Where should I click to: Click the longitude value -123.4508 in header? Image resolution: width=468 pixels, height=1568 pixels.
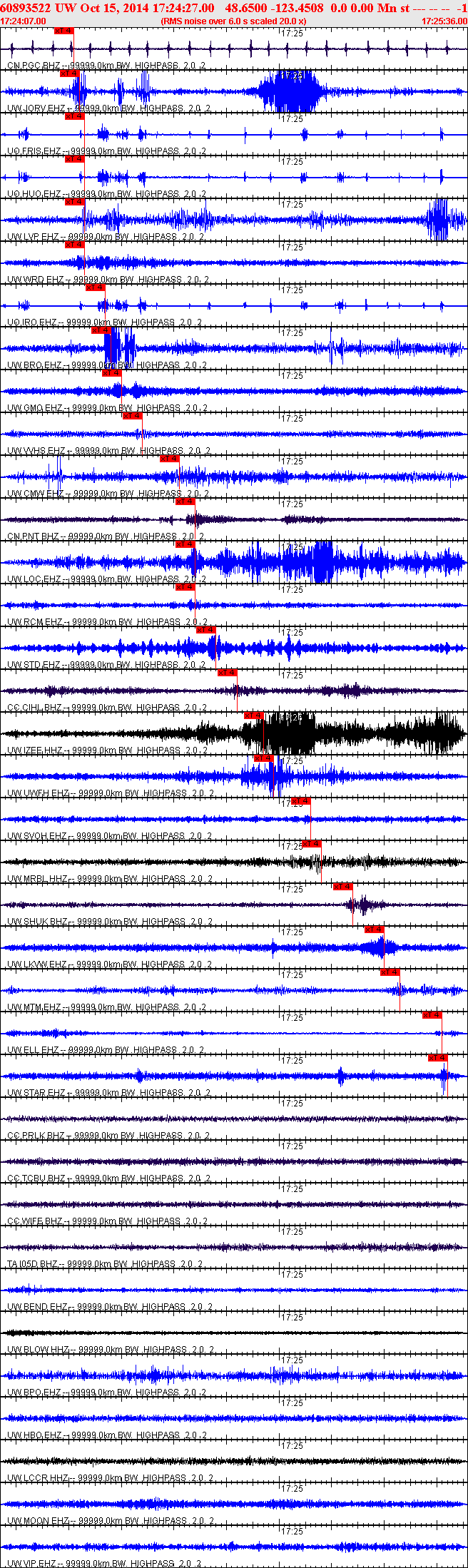(x=297, y=8)
